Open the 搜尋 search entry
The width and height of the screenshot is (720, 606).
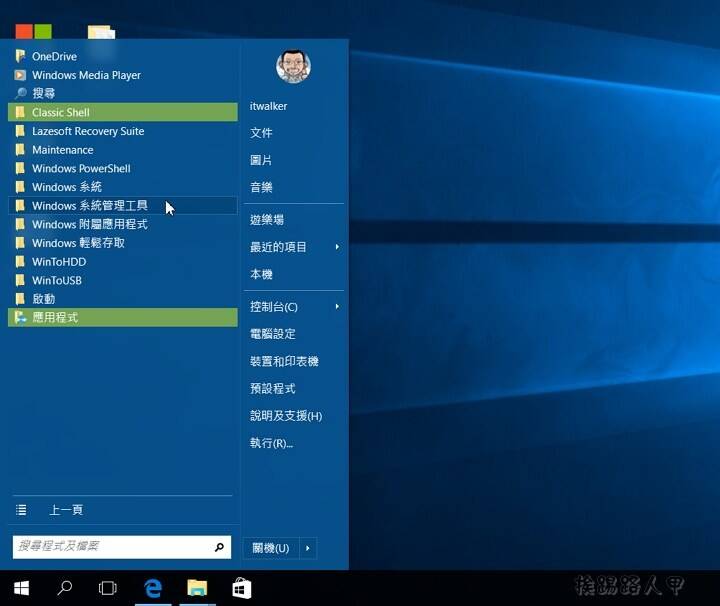[x=123, y=94]
